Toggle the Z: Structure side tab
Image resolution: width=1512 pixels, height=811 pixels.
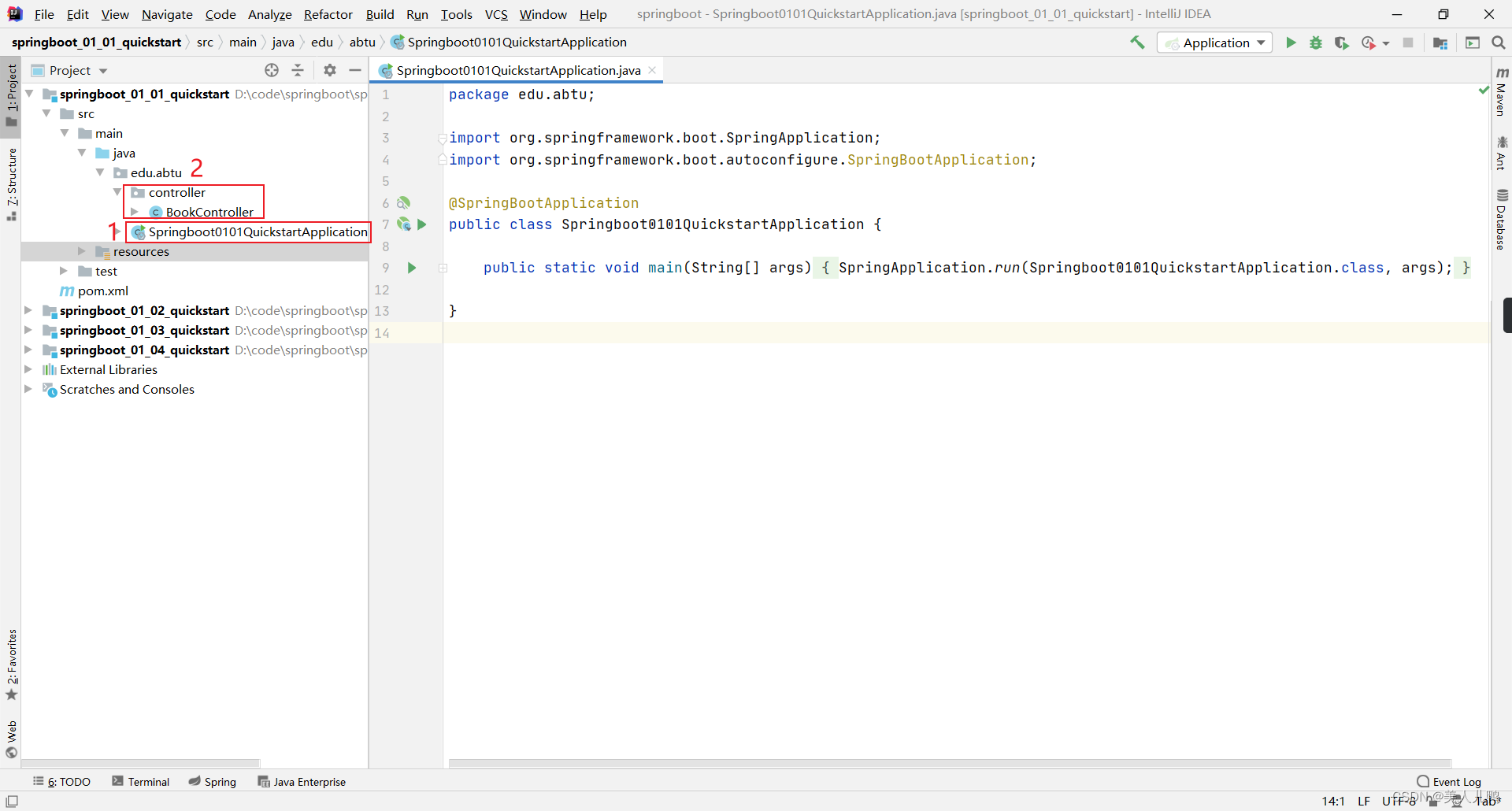pyautogui.click(x=11, y=185)
